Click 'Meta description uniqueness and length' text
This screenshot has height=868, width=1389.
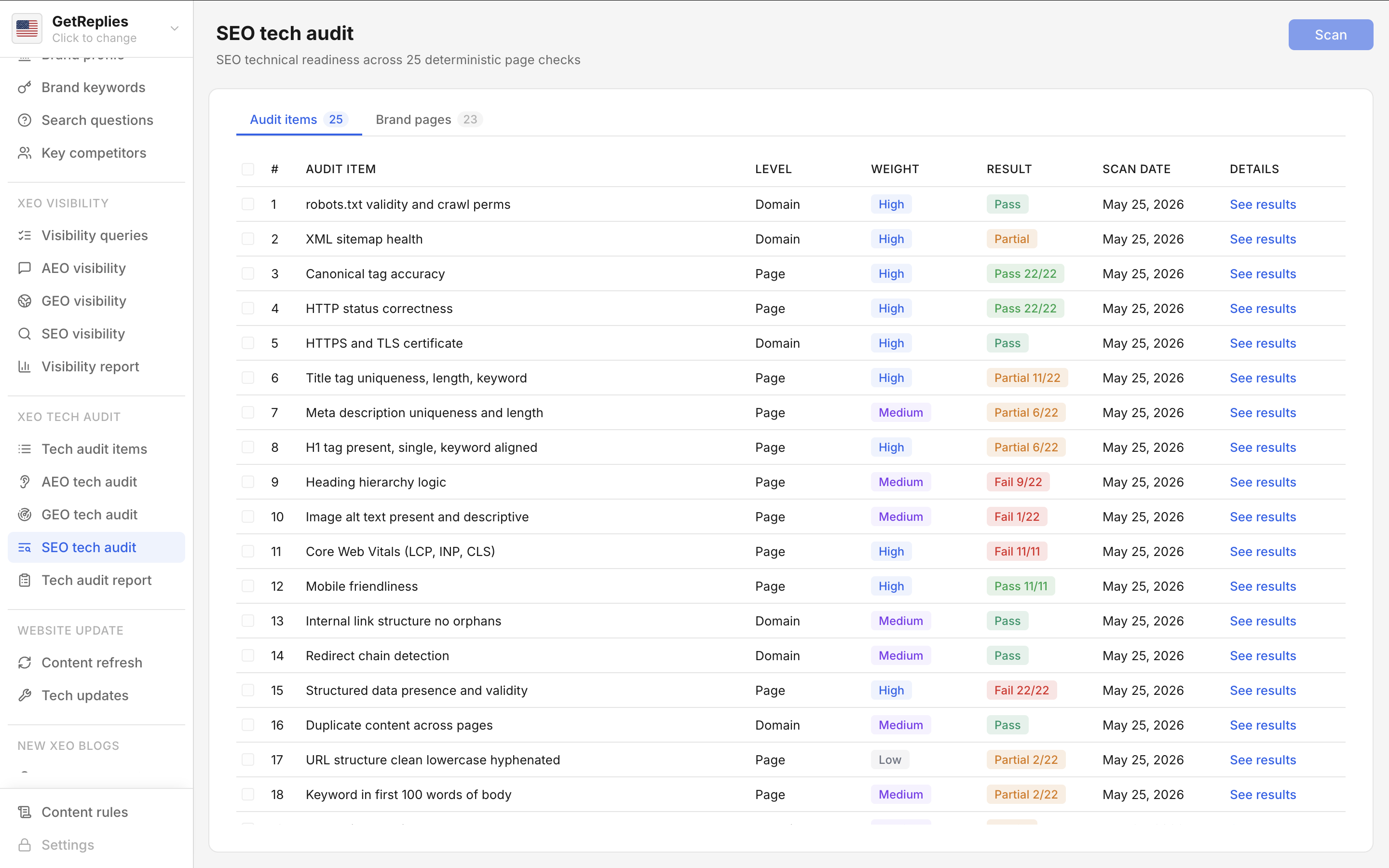pos(424,413)
